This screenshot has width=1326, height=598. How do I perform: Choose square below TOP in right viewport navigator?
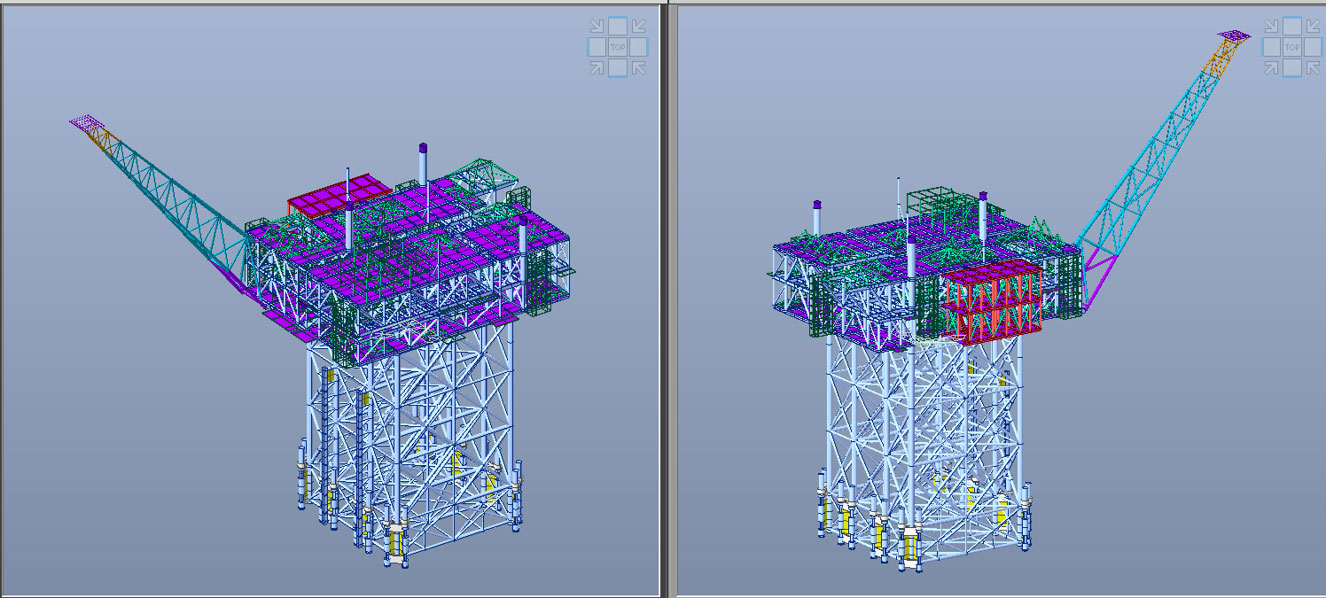tap(1292, 67)
